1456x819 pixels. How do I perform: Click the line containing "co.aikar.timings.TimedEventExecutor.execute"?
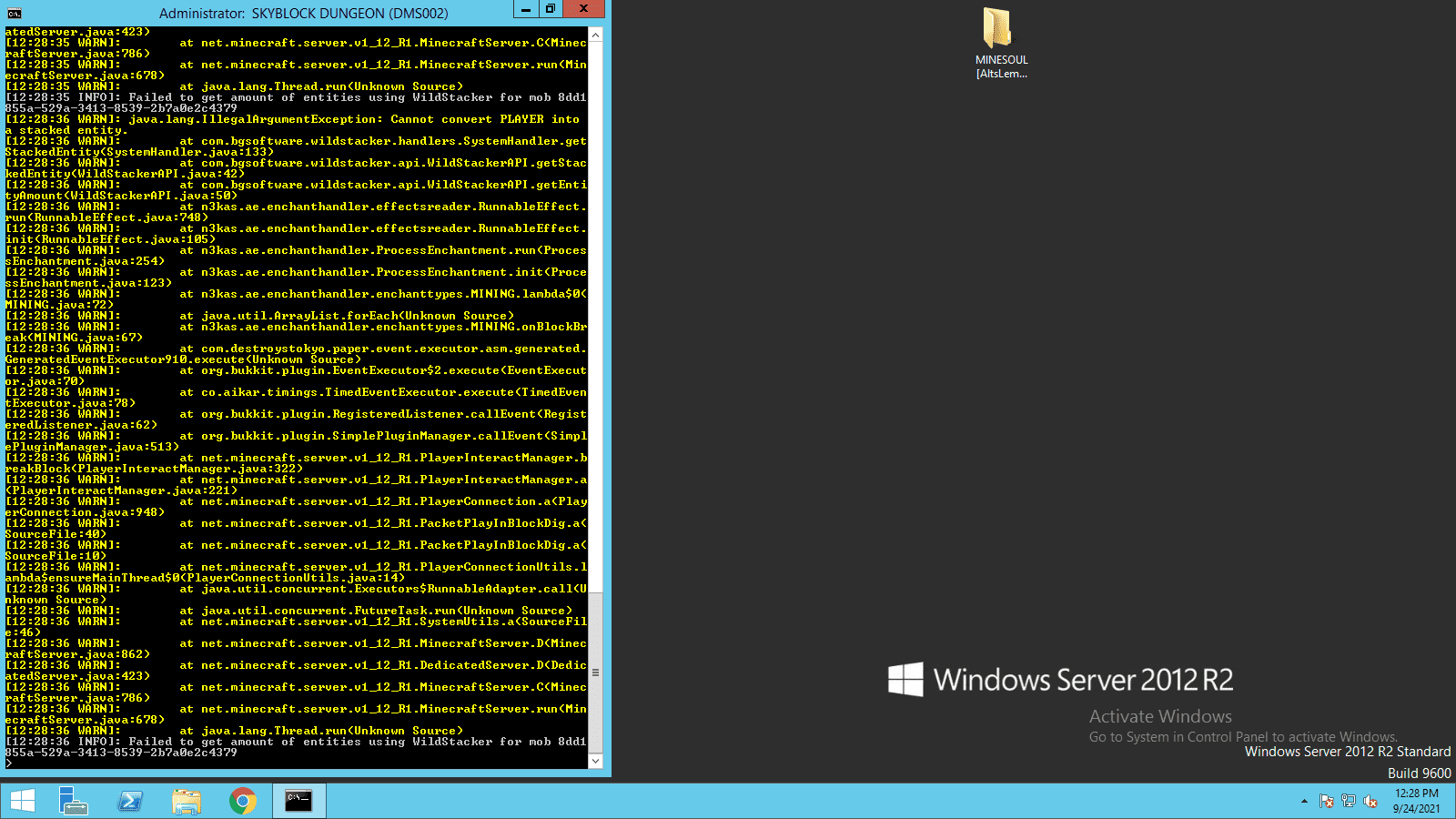tap(297, 392)
